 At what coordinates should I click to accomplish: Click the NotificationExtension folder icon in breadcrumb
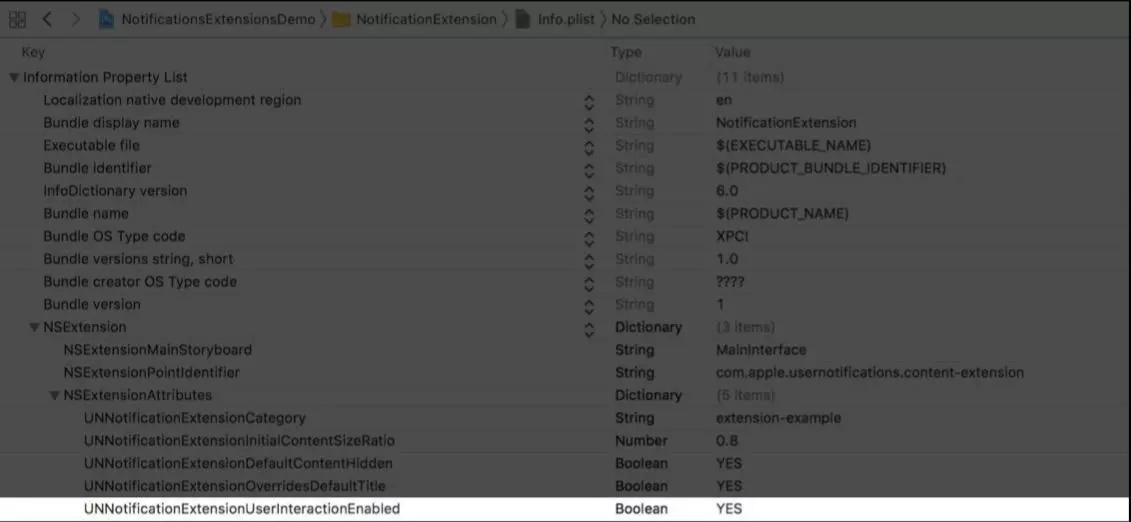point(342,20)
